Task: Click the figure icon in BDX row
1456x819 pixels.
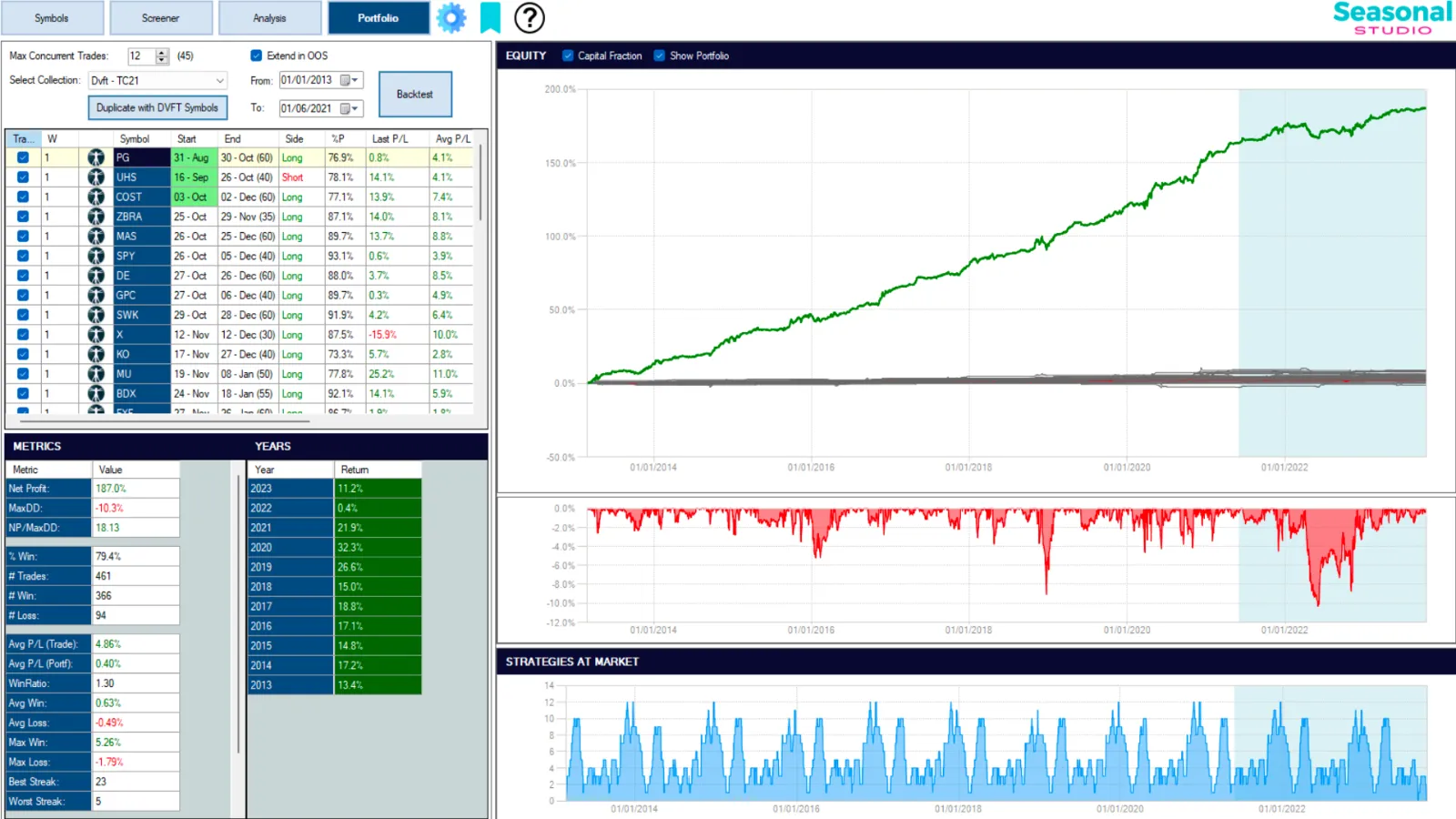Action: 96,394
